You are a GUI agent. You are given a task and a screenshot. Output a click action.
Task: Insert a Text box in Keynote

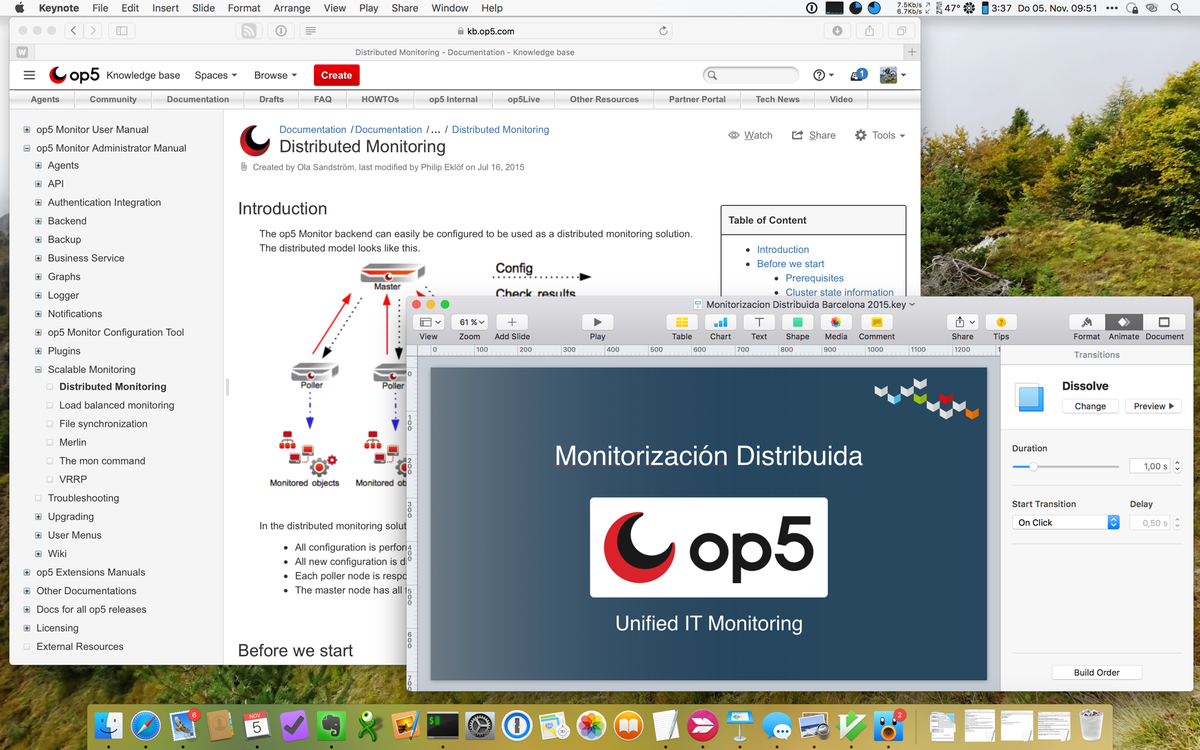point(758,322)
